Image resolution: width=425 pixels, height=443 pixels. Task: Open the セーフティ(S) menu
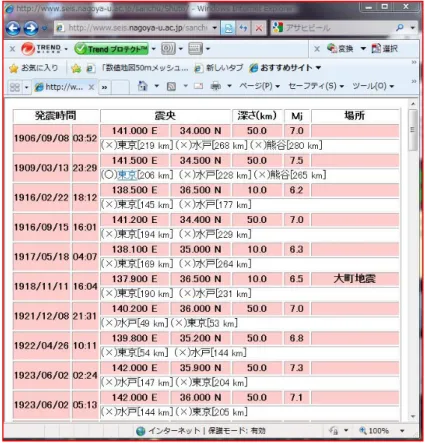pos(316,86)
